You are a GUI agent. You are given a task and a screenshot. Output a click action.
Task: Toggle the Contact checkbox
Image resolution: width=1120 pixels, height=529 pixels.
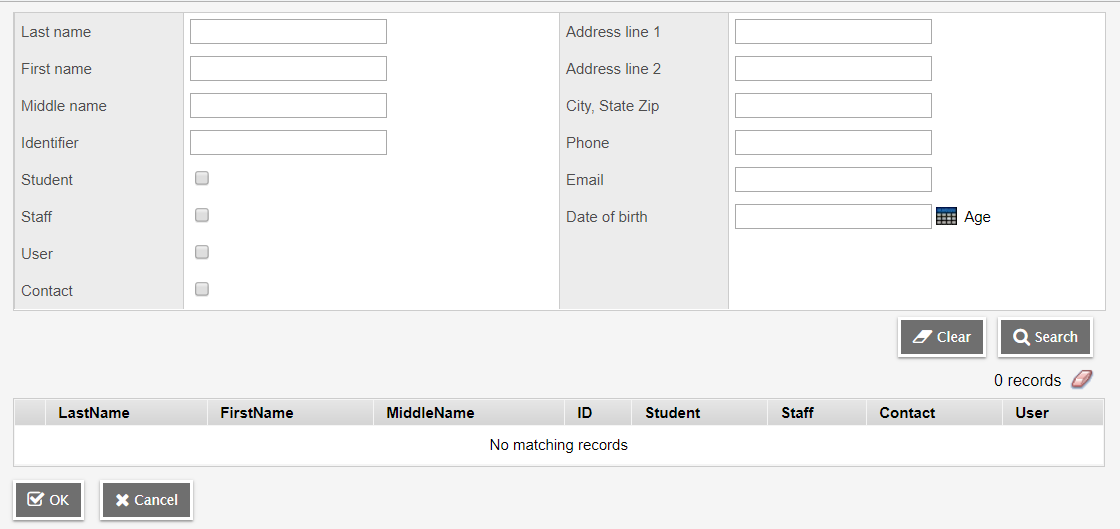click(202, 289)
